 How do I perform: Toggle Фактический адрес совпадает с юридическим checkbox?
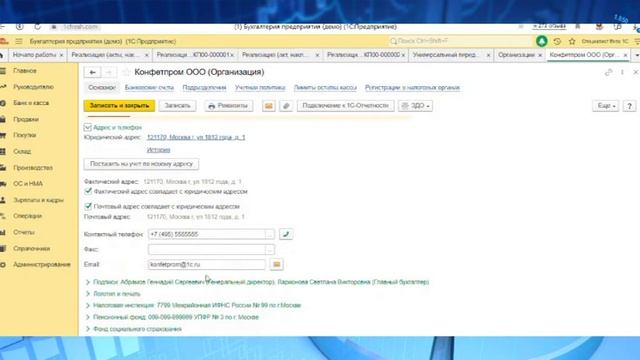pyautogui.click(x=88, y=191)
